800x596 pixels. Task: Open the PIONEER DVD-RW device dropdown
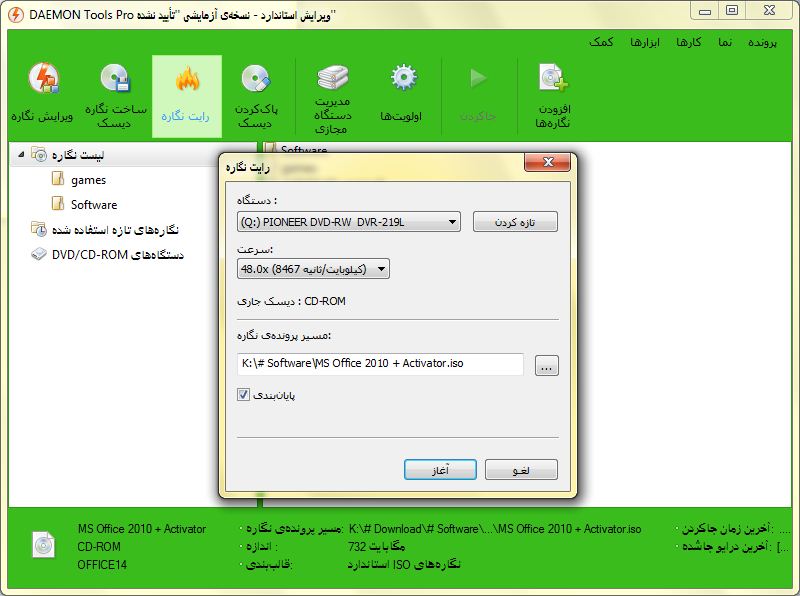click(x=348, y=222)
